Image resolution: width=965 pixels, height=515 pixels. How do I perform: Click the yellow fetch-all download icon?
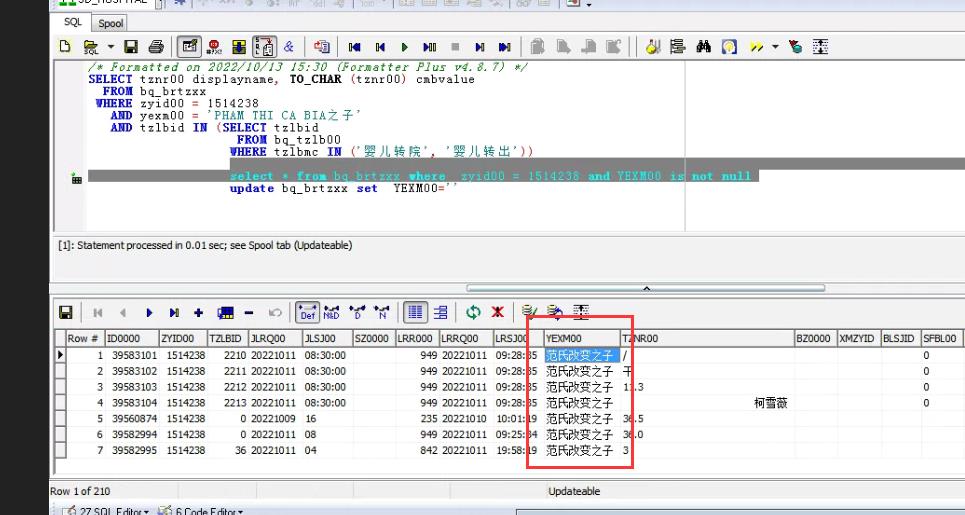(239, 47)
